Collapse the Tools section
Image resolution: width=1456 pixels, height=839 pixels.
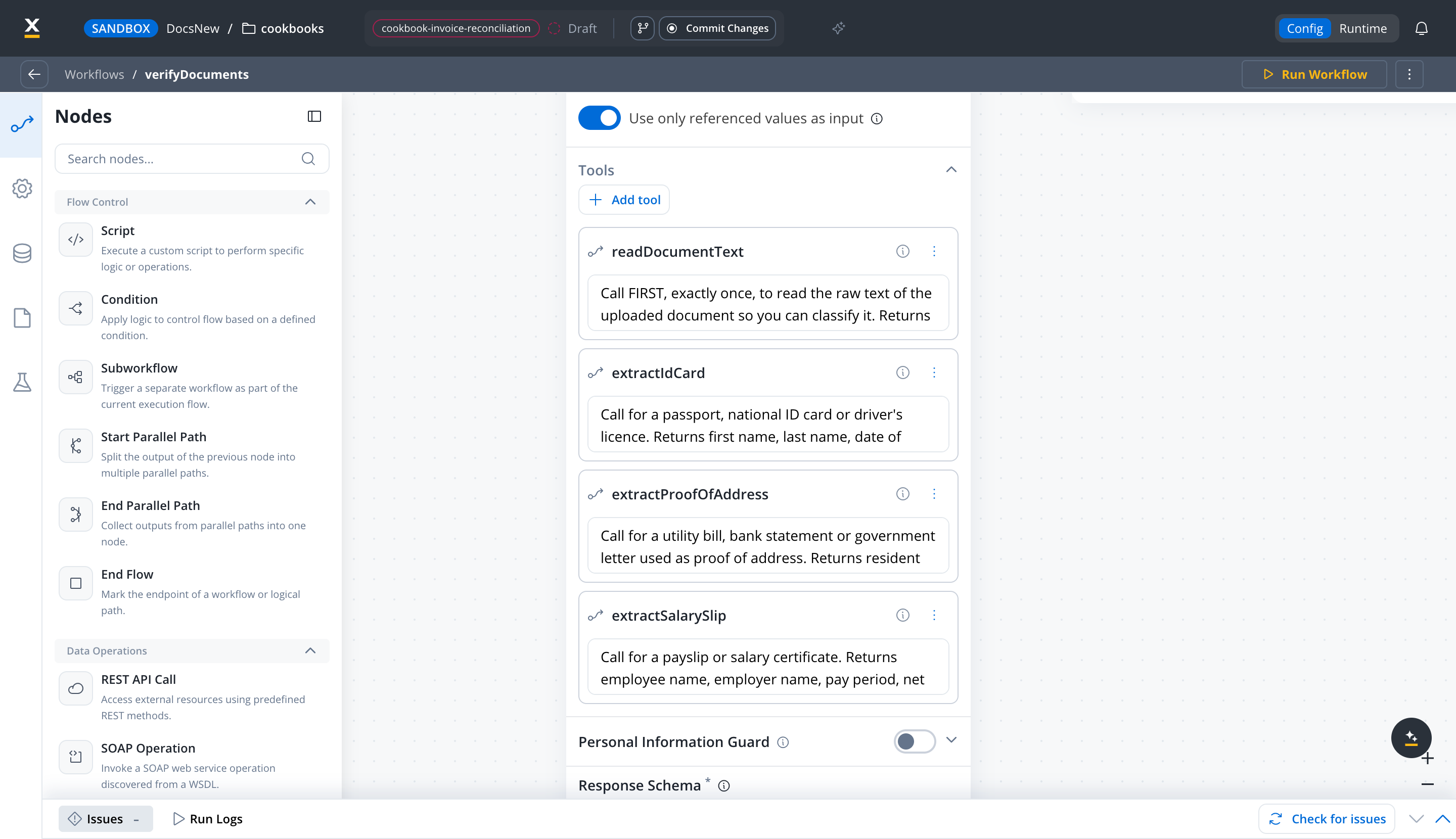coord(951,170)
